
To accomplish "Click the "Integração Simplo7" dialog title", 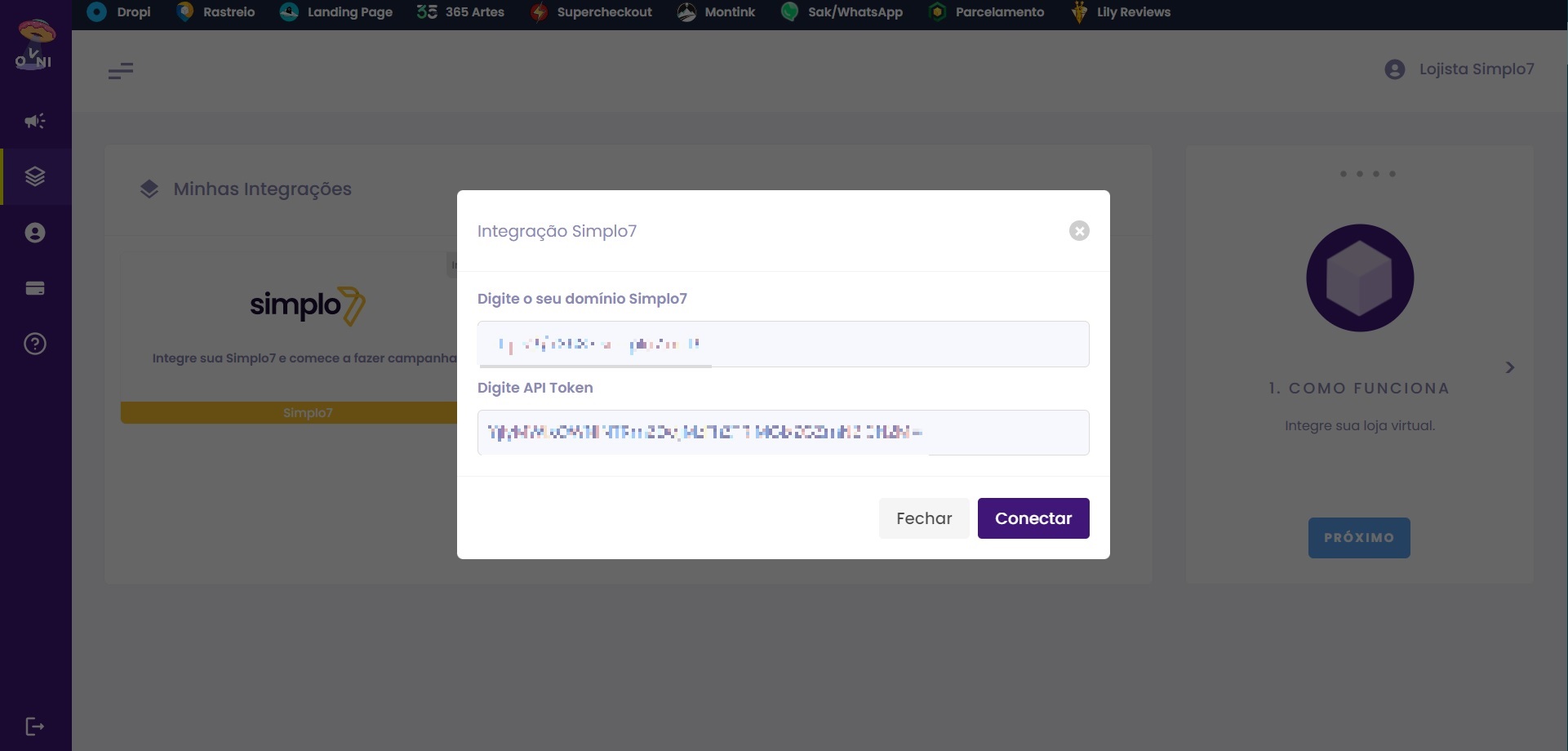I will point(557,231).
